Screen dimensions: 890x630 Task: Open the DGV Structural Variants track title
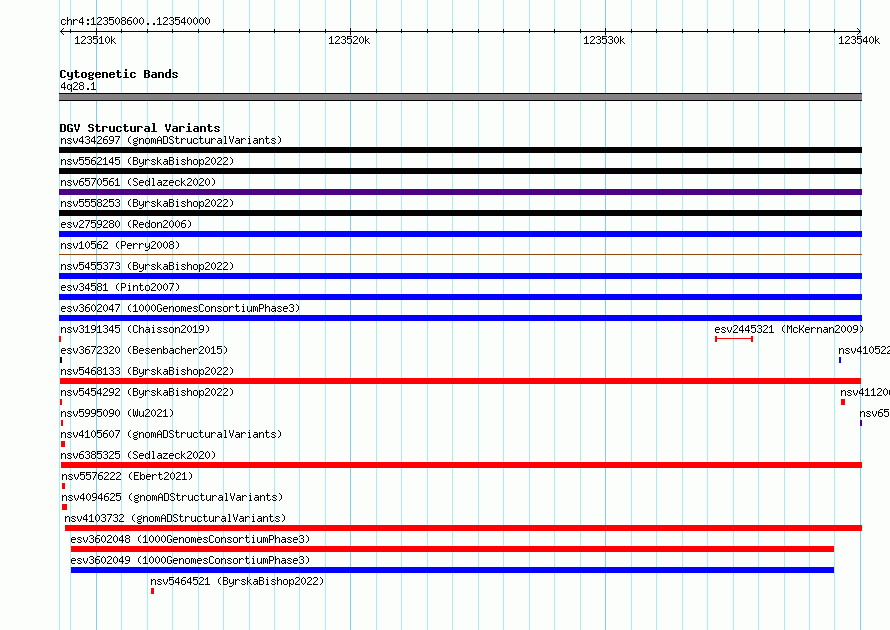tap(140, 128)
